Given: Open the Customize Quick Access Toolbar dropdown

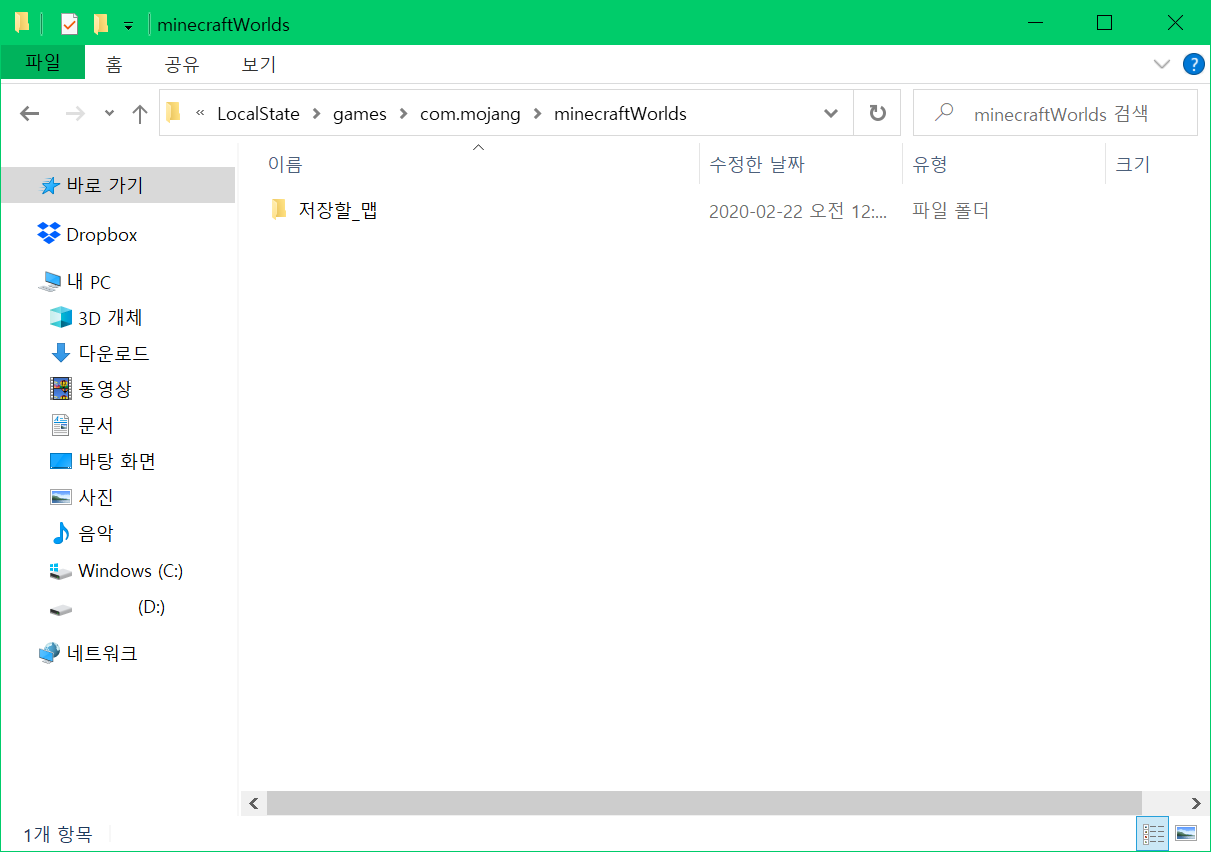Looking at the screenshot, I should (x=128, y=25).
